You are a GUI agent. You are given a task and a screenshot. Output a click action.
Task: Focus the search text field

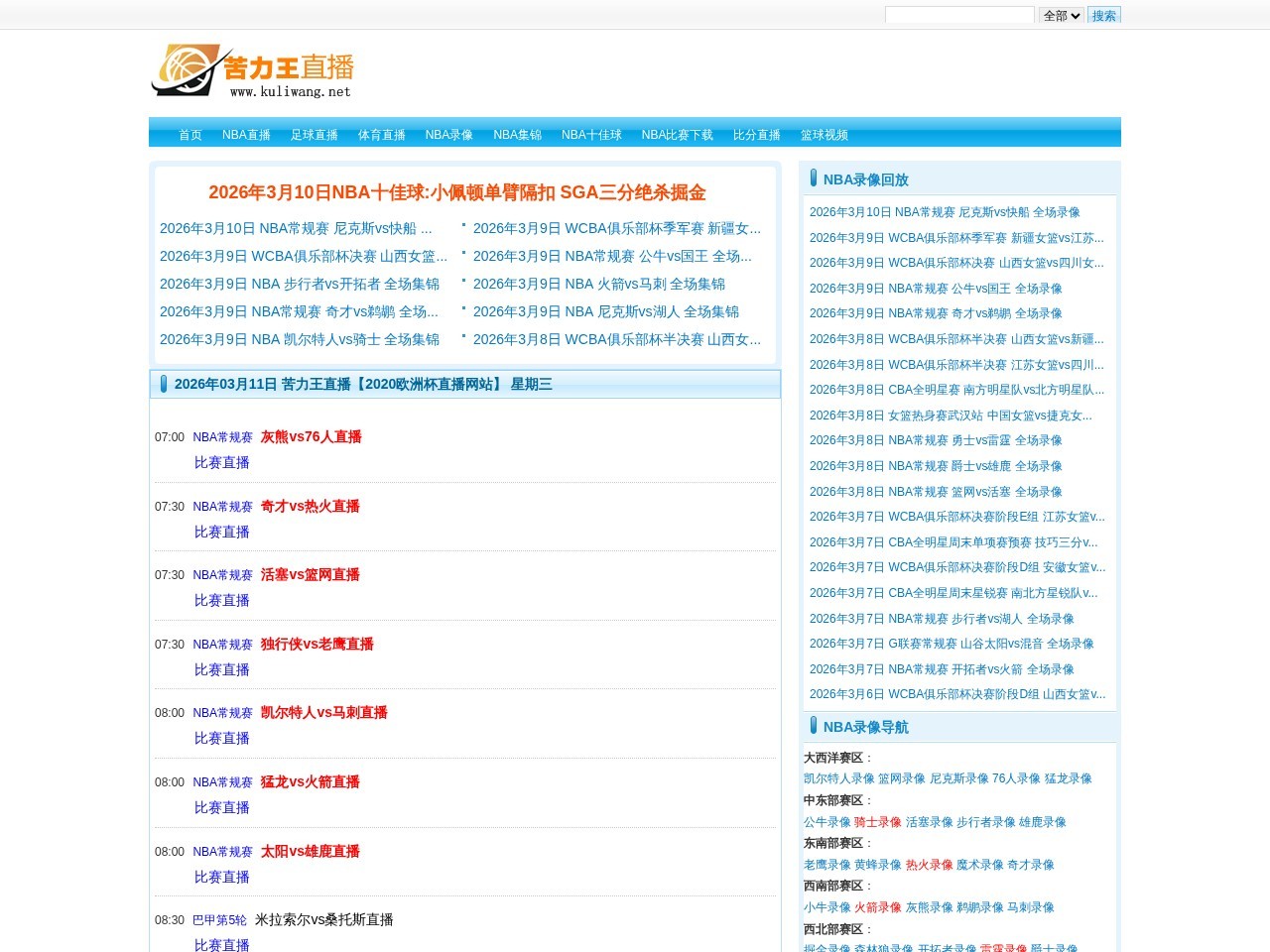[958, 15]
